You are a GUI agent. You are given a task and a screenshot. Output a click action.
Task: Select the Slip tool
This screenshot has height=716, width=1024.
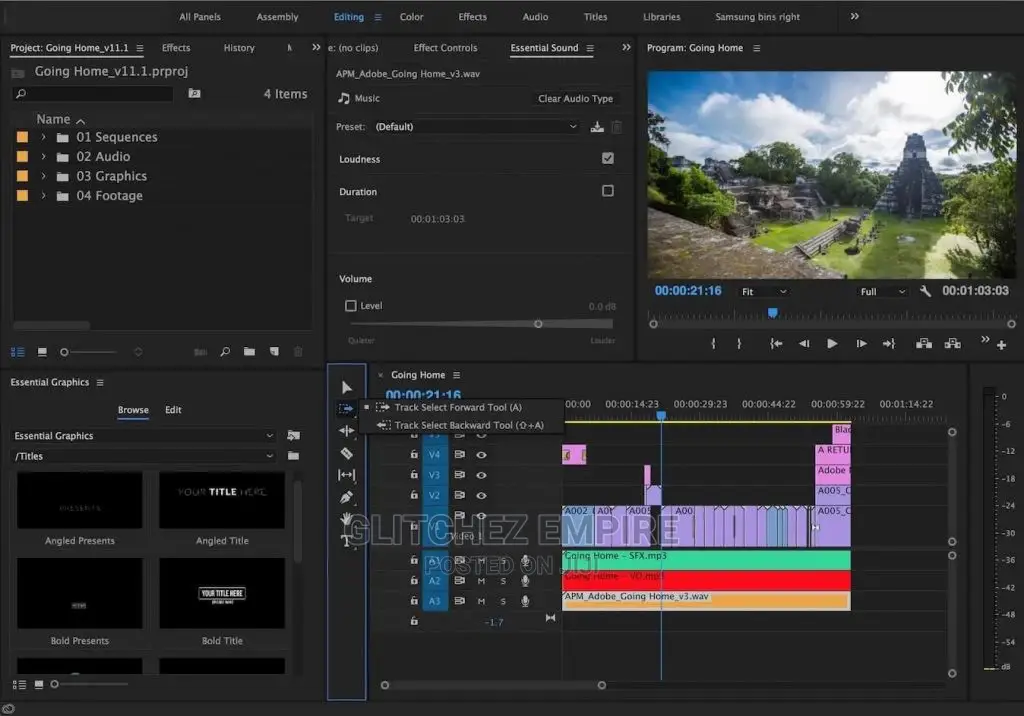pyautogui.click(x=347, y=475)
